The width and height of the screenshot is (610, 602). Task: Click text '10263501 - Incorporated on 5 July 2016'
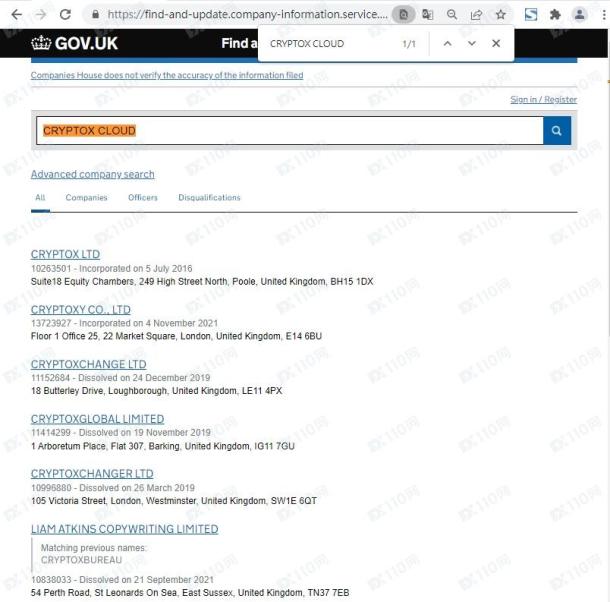click(x=112, y=269)
